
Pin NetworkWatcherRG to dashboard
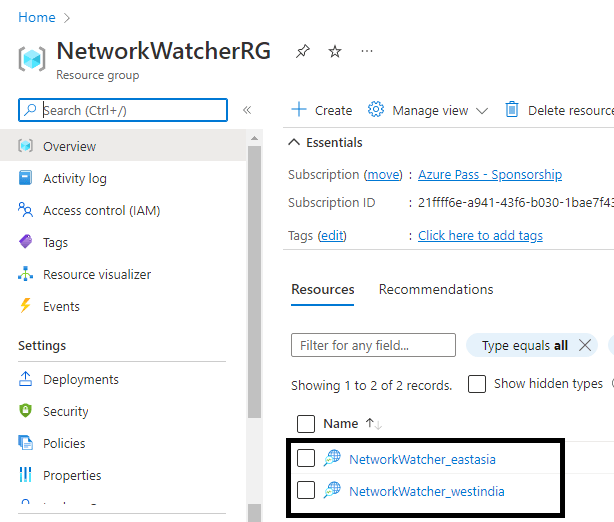[303, 51]
